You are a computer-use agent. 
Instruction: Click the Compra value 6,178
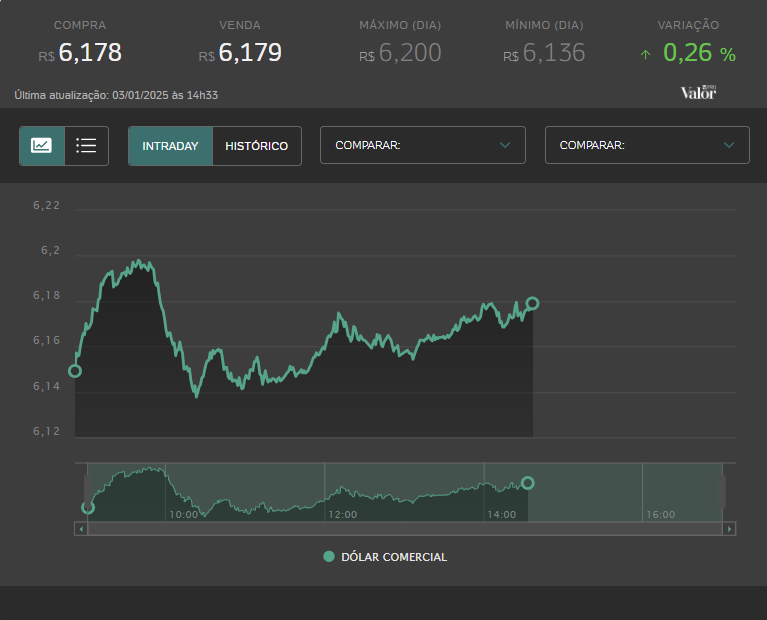[90, 53]
